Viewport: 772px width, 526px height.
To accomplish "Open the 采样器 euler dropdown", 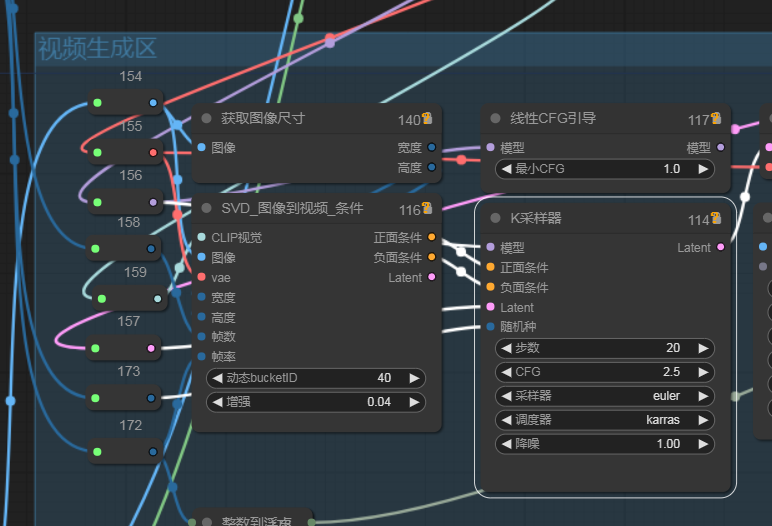I will coord(605,396).
